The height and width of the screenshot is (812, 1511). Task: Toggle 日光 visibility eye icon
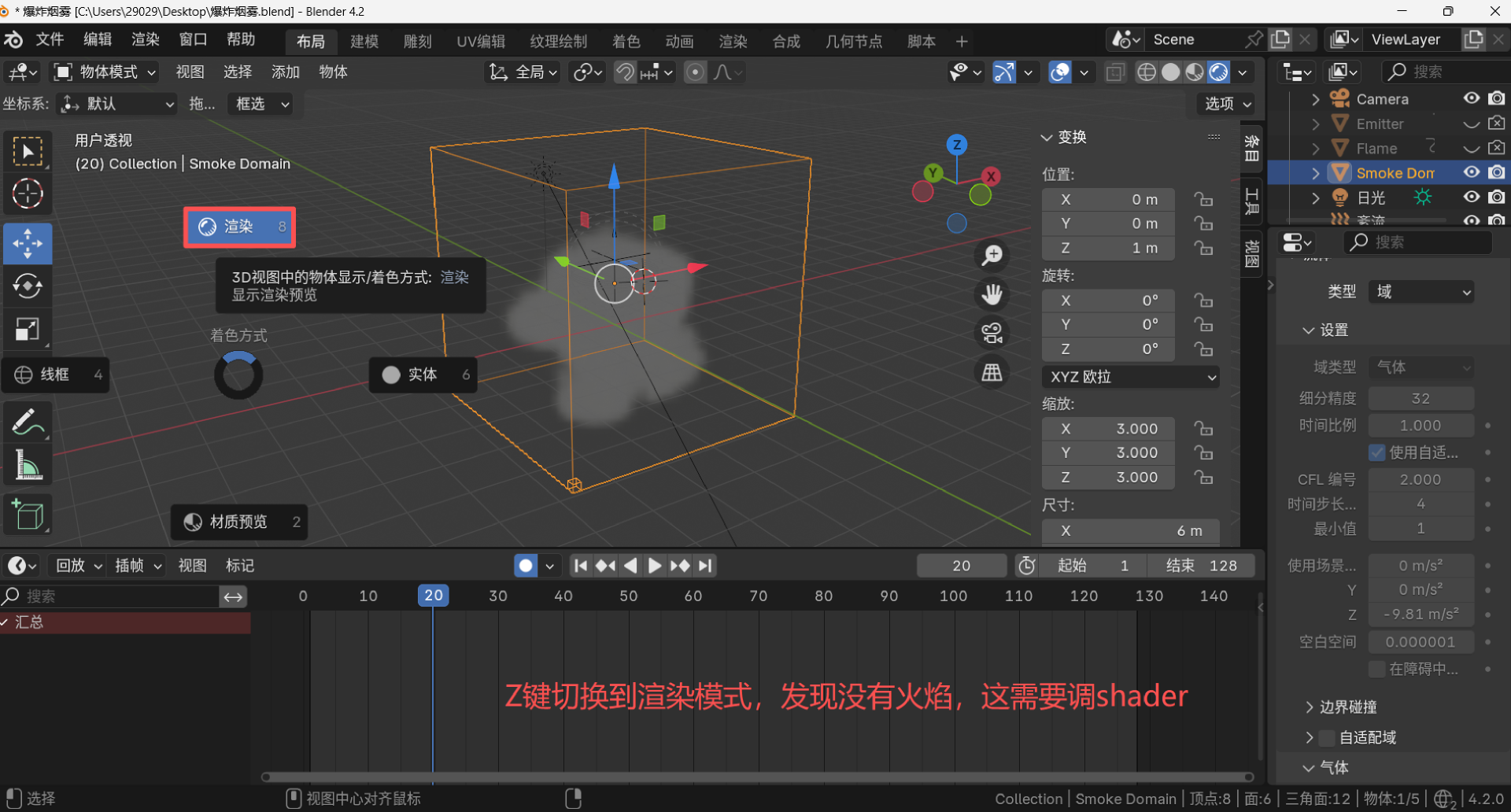[1471, 197]
